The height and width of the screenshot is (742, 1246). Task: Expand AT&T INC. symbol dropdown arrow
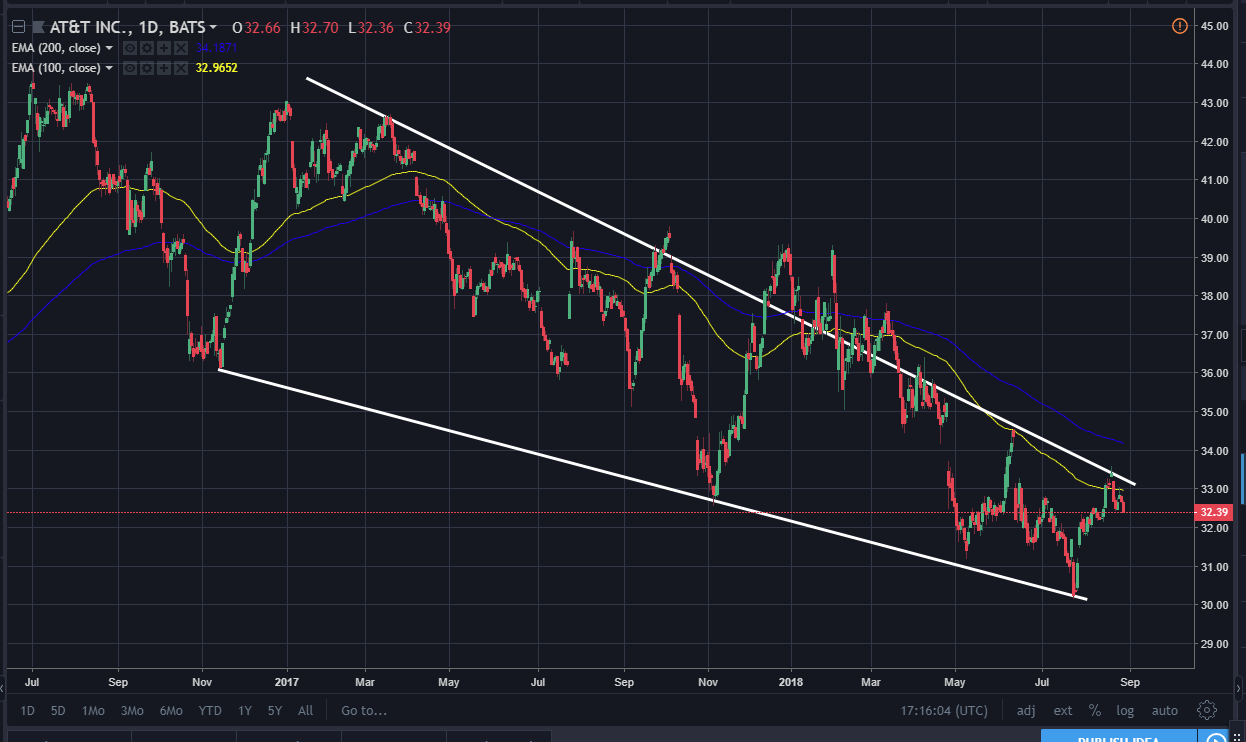tap(213, 27)
